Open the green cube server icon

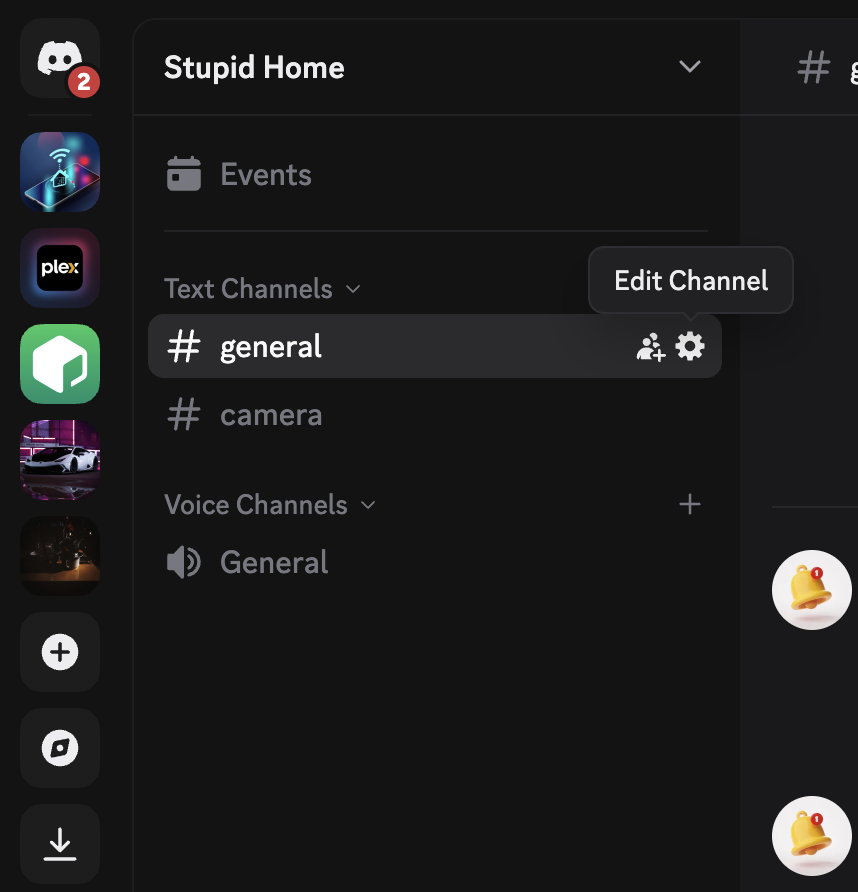(60, 364)
